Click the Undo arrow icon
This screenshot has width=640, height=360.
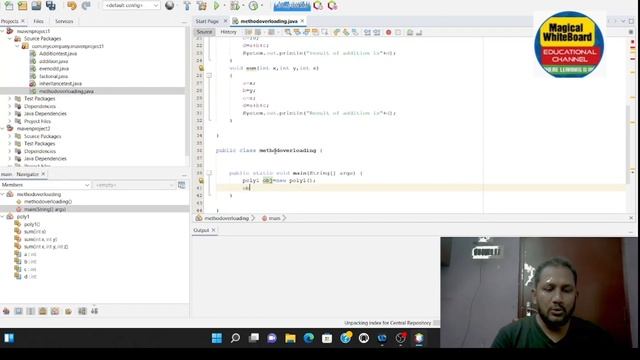pos(72,6)
